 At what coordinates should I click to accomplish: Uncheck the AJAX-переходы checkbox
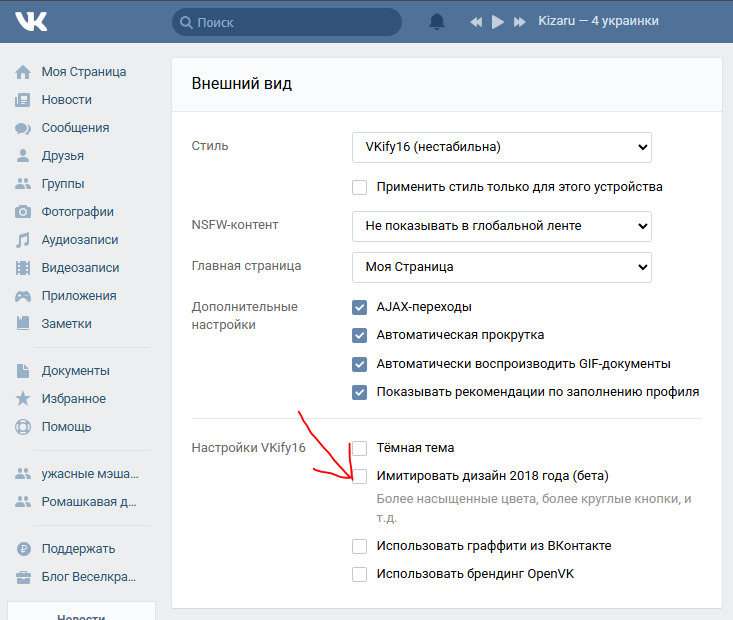(x=359, y=308)
